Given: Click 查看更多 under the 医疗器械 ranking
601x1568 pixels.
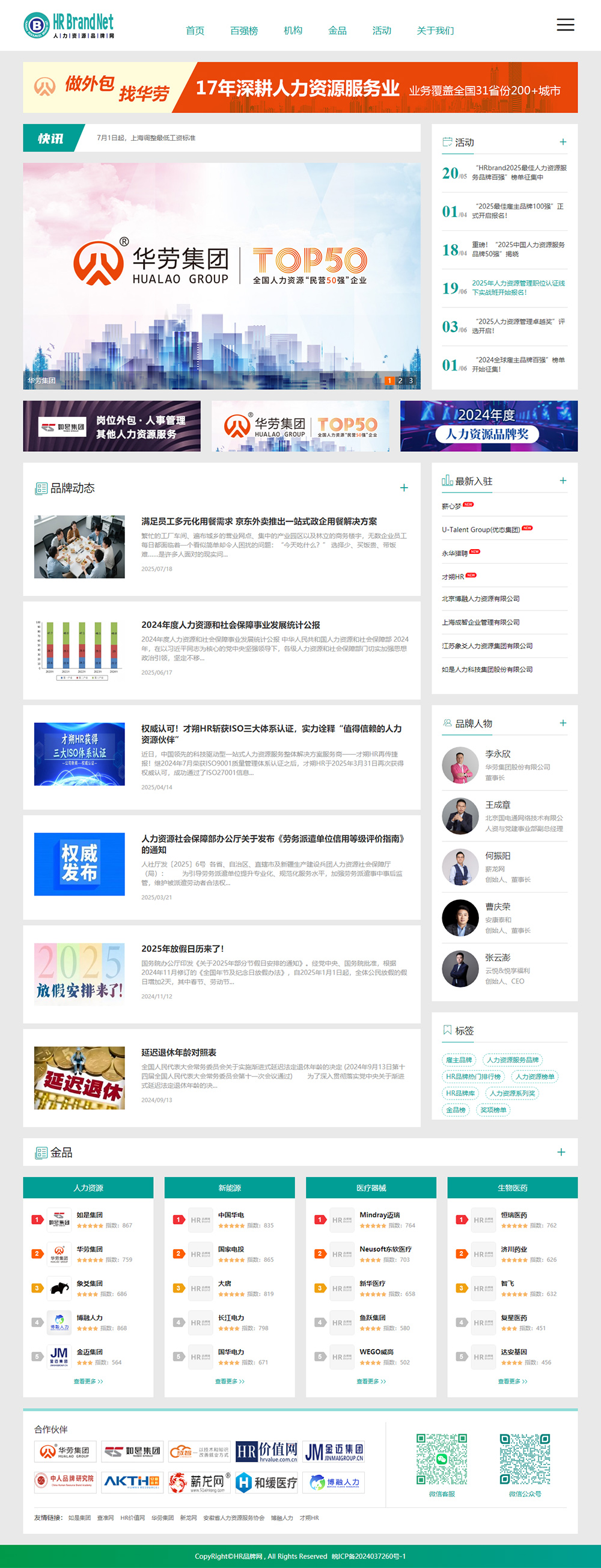Looking at the screenshot, I should [371, 1381].
